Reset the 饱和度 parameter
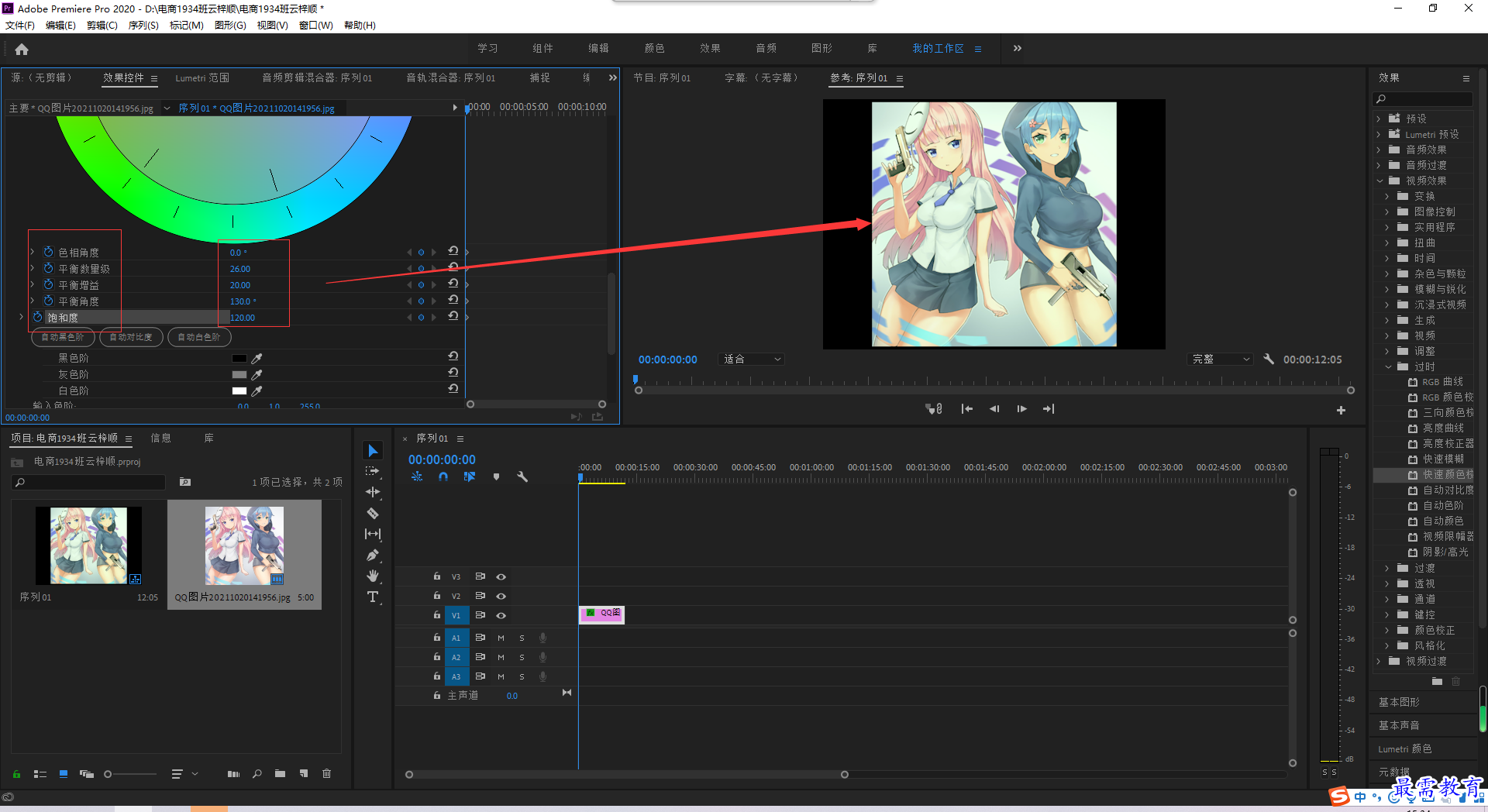The width and height of the screenshot is (1488, 812). (x=453, y=316)
